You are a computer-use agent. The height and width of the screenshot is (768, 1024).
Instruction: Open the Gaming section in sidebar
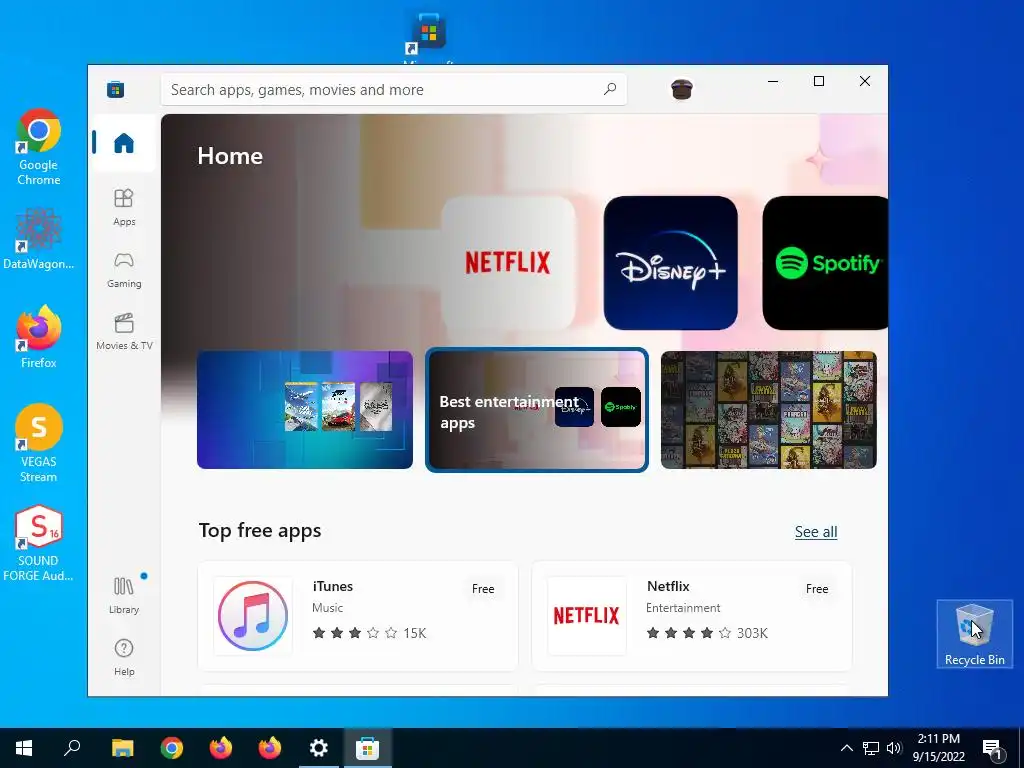coord(124,270)
